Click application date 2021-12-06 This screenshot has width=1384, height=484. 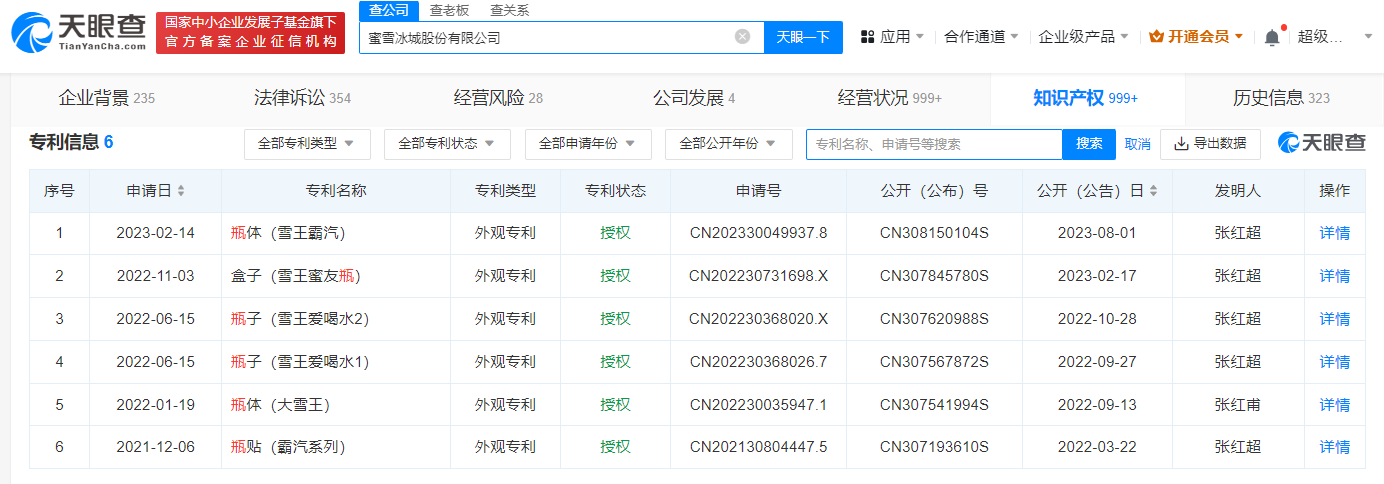pos(155,447)
